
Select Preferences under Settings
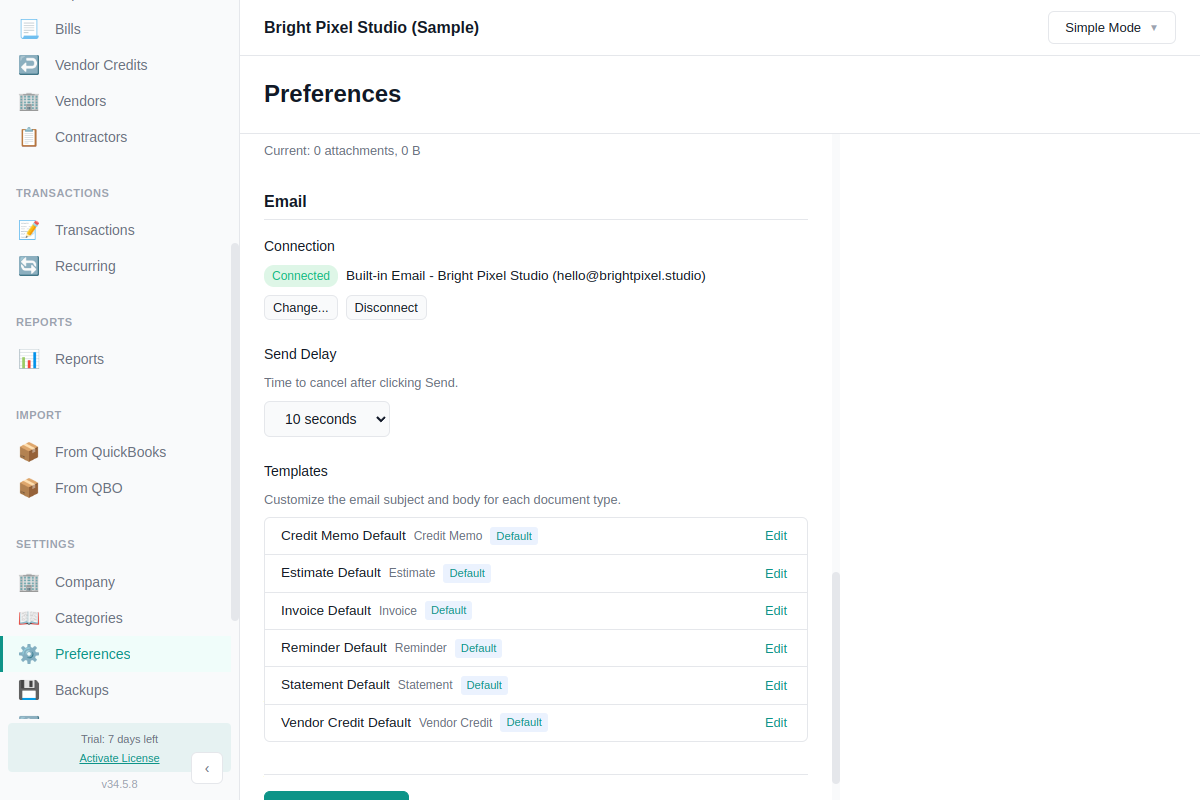pyautogui.click(x=90, y=653)
